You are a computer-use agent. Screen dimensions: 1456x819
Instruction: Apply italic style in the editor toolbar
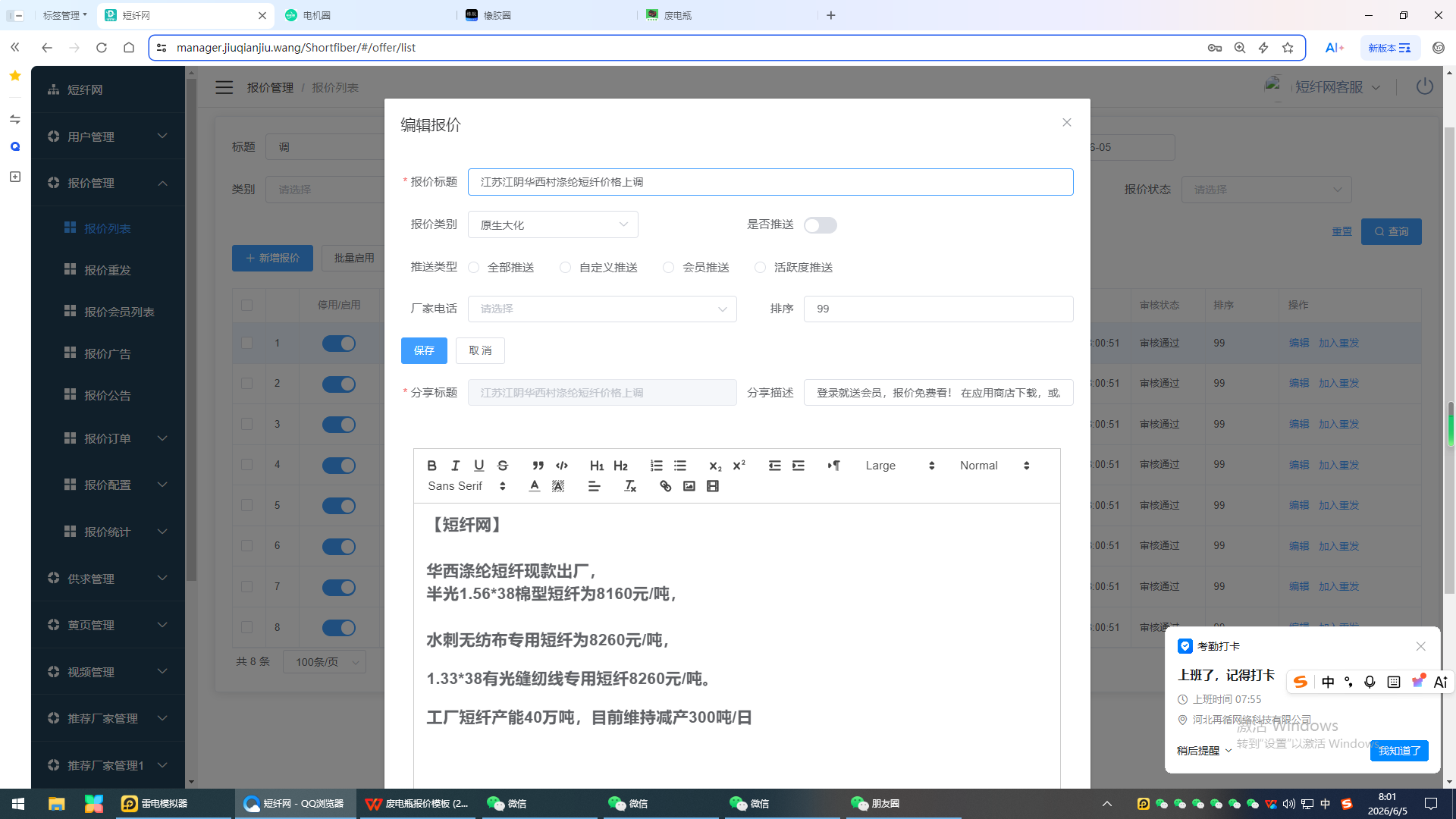455,466
